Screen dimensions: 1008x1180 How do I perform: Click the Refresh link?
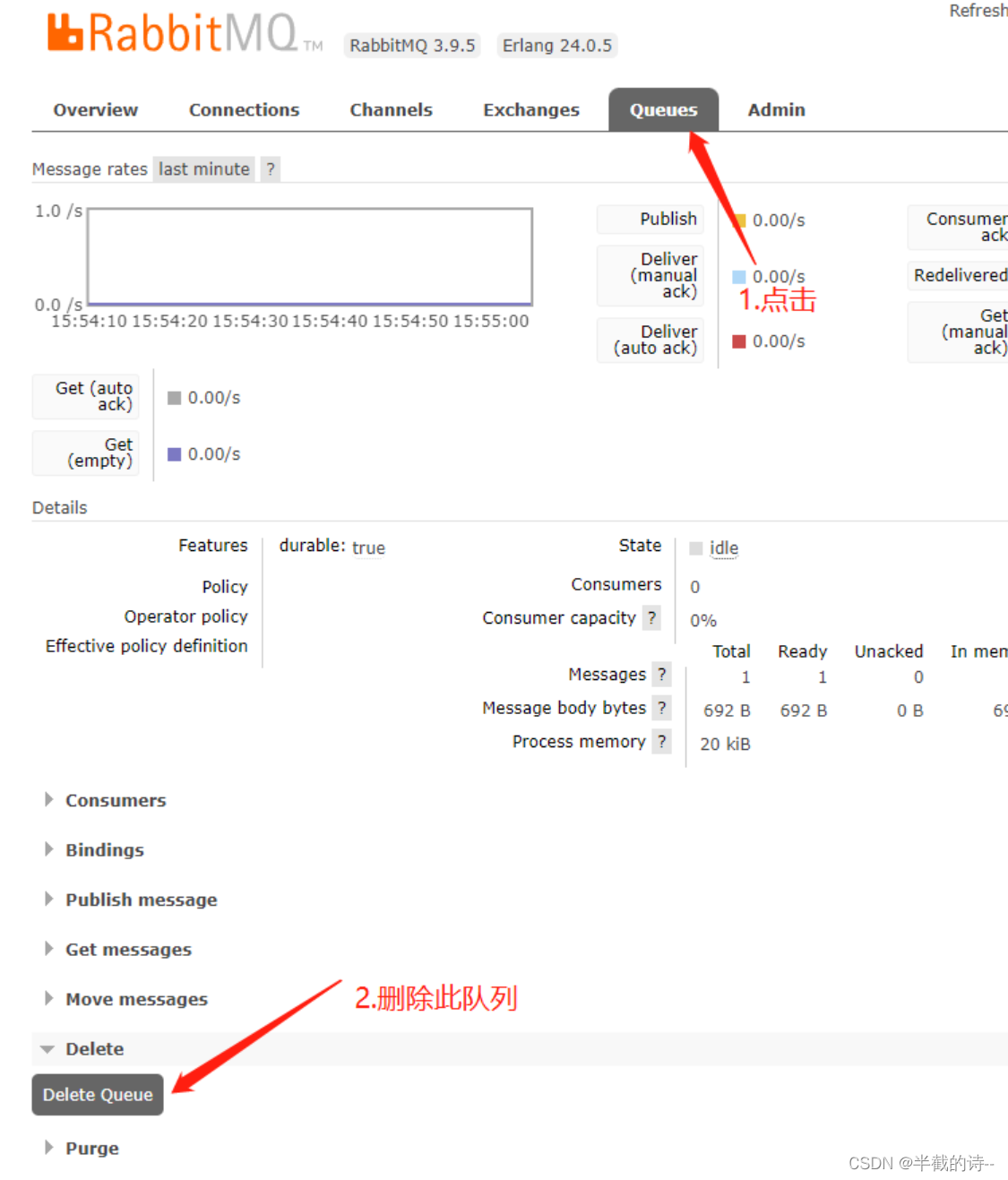978,11
